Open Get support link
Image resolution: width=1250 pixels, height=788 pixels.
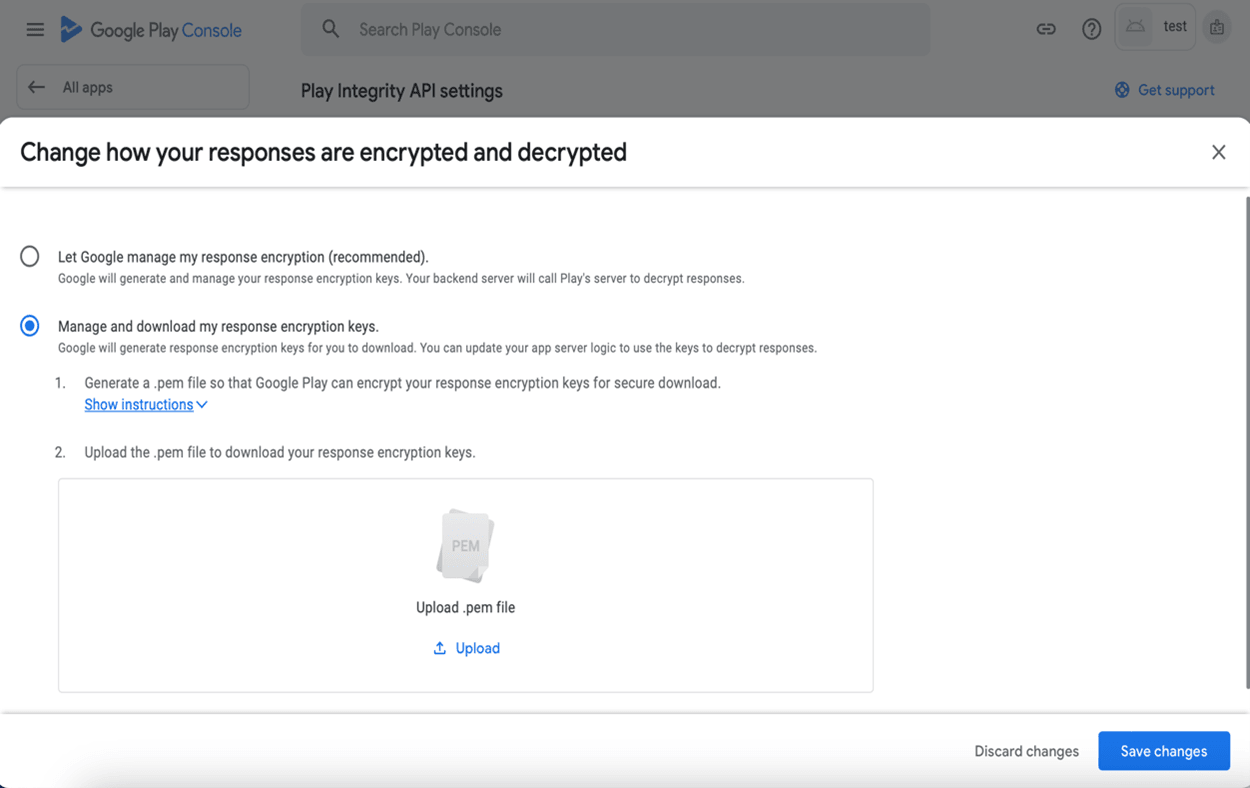click(1165, 90)
